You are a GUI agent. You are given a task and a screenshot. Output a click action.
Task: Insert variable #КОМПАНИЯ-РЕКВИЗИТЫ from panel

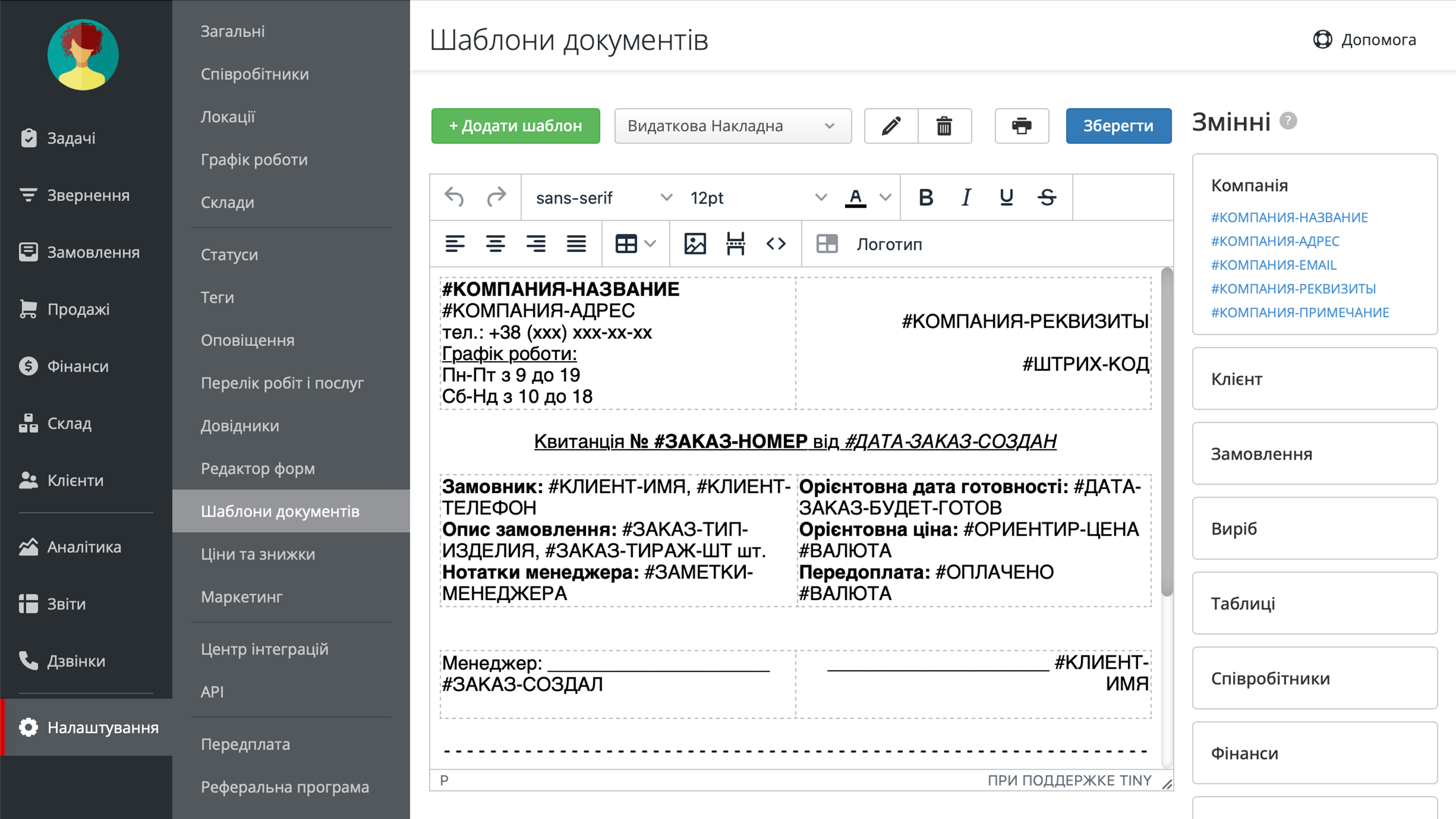[1293, 289]
